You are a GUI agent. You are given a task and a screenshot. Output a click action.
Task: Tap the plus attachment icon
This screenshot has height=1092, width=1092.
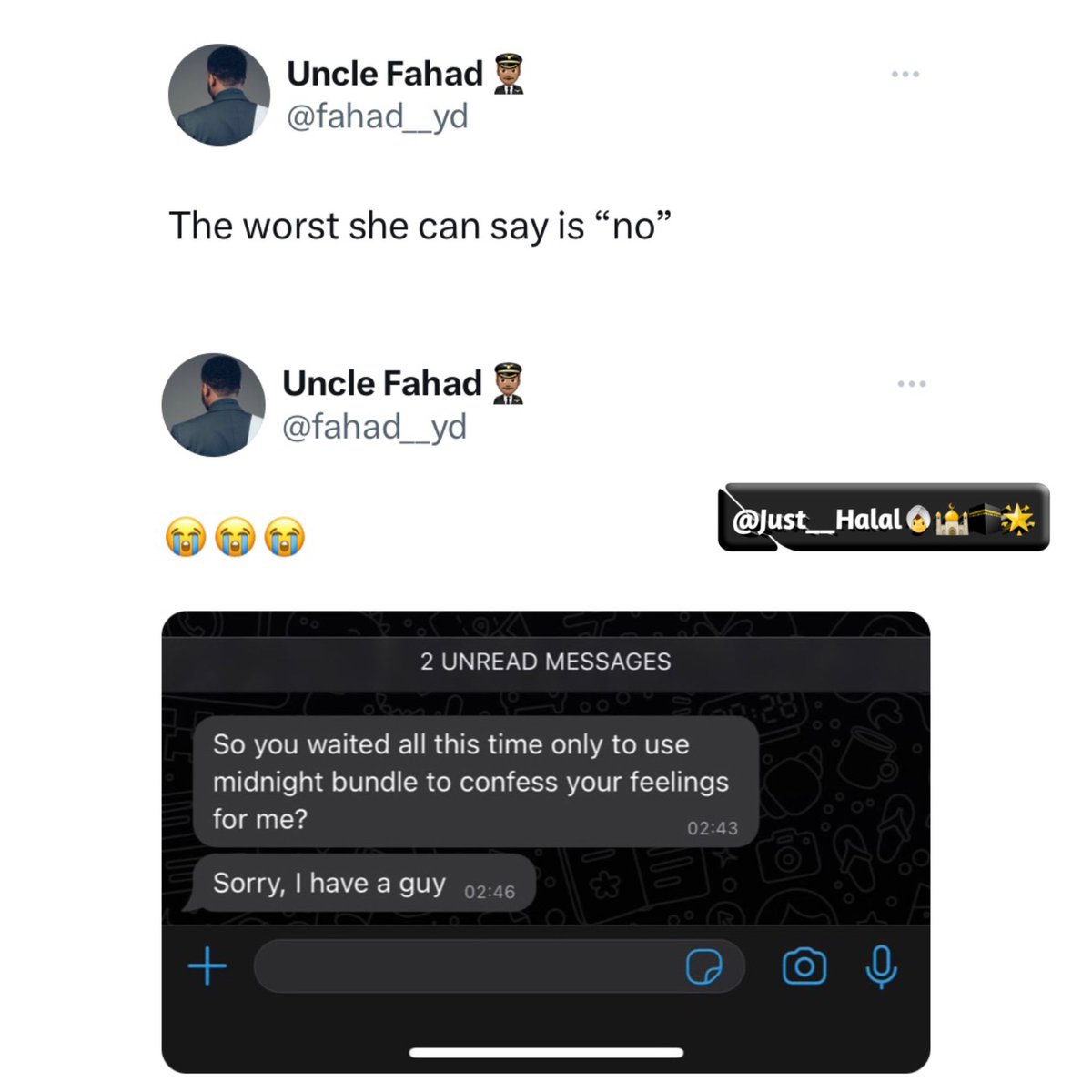pyautogui.click(x=207, y=966)
